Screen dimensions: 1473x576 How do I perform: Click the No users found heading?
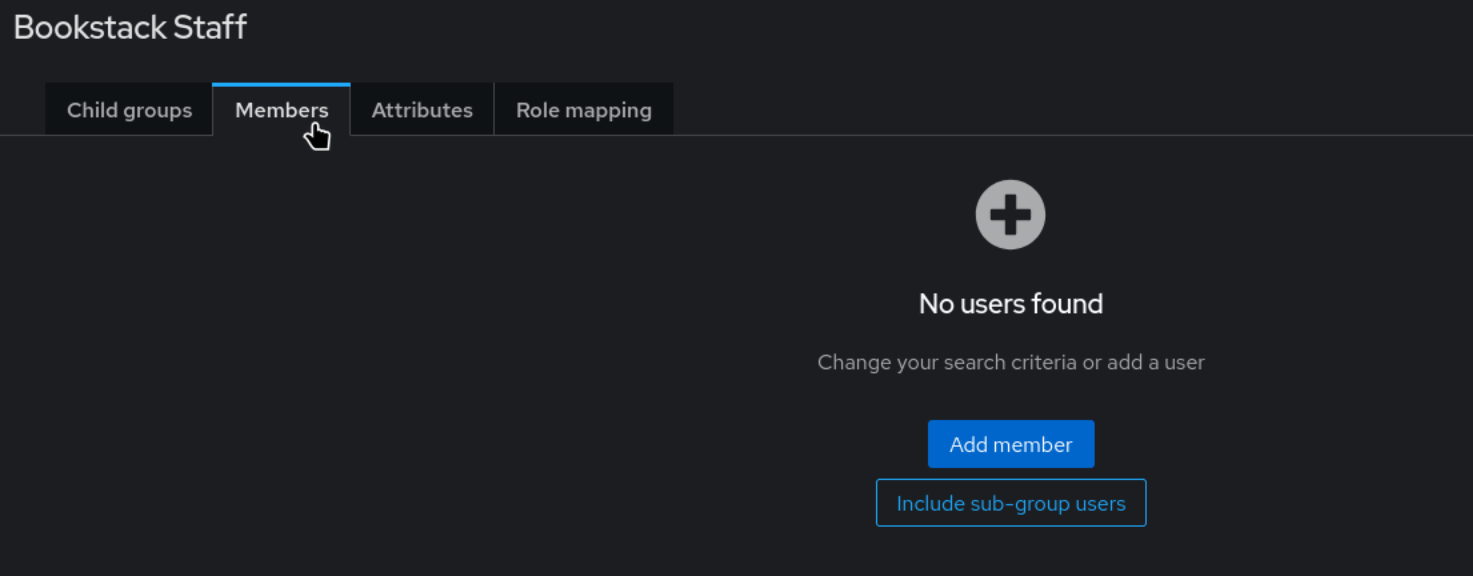pyautogui.click(x=1011, y=304)
